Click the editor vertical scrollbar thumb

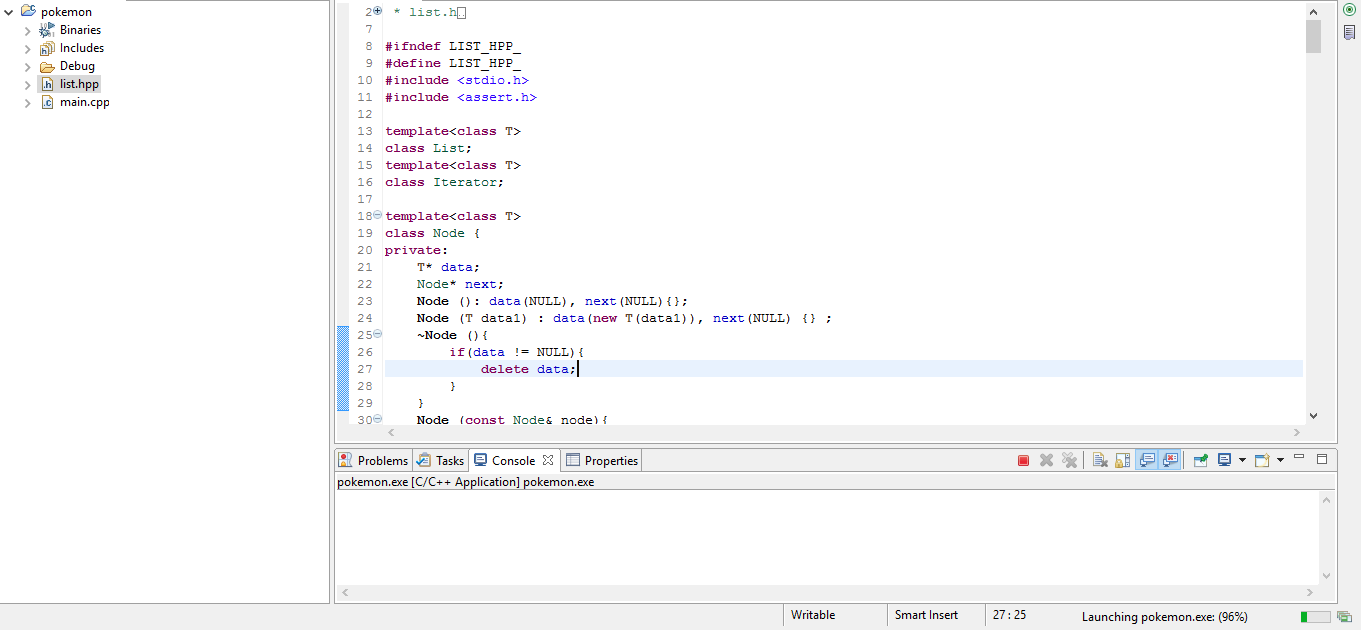point(1313,35)
